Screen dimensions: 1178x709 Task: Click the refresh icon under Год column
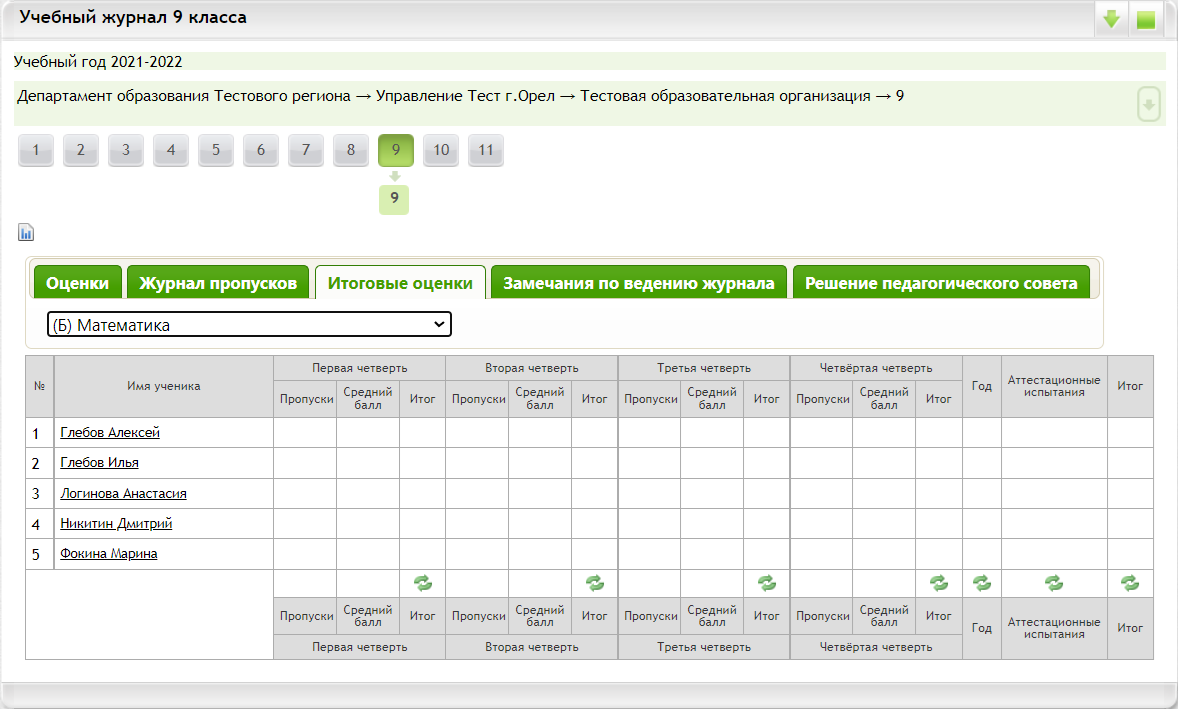pos(982,583)
